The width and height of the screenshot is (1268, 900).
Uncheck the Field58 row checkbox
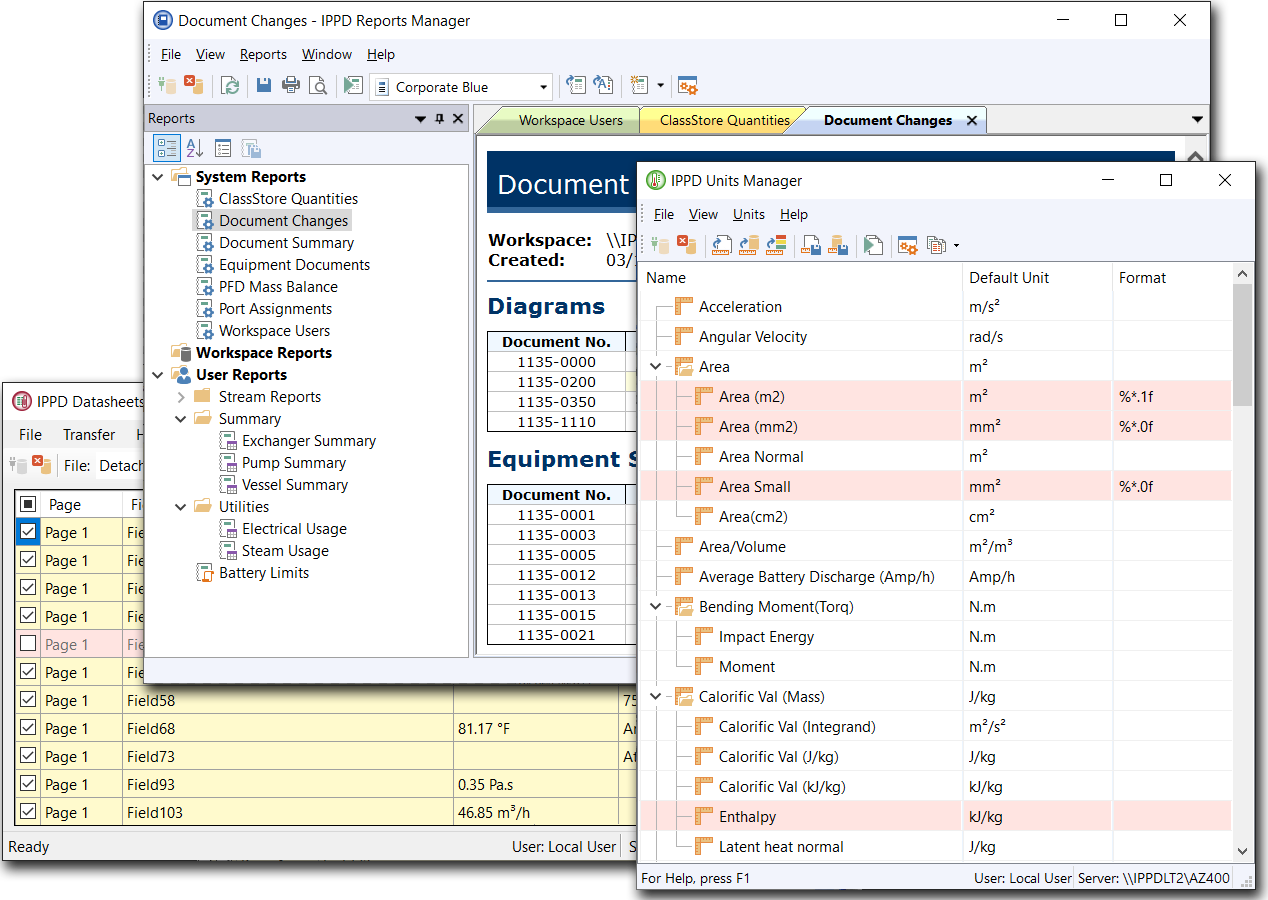point(28,700)
